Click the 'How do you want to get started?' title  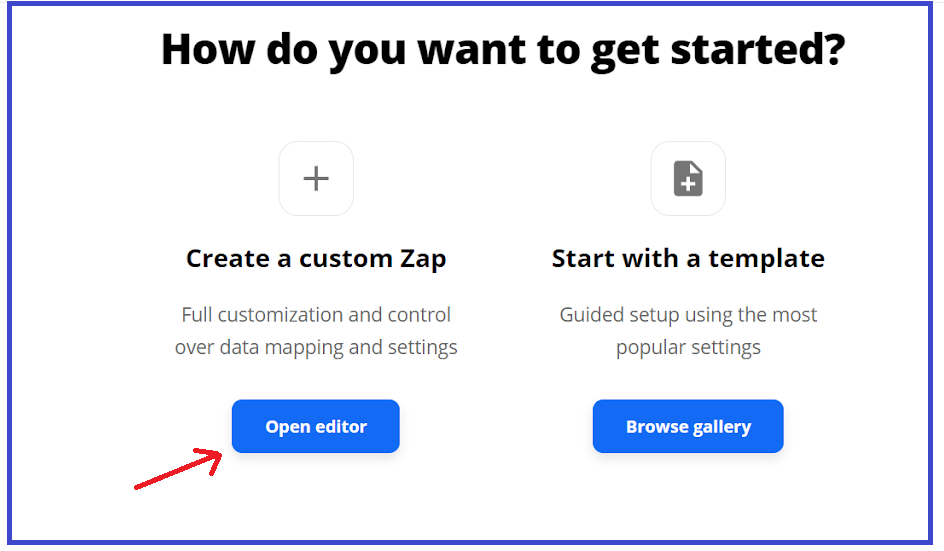click(503, 50)
